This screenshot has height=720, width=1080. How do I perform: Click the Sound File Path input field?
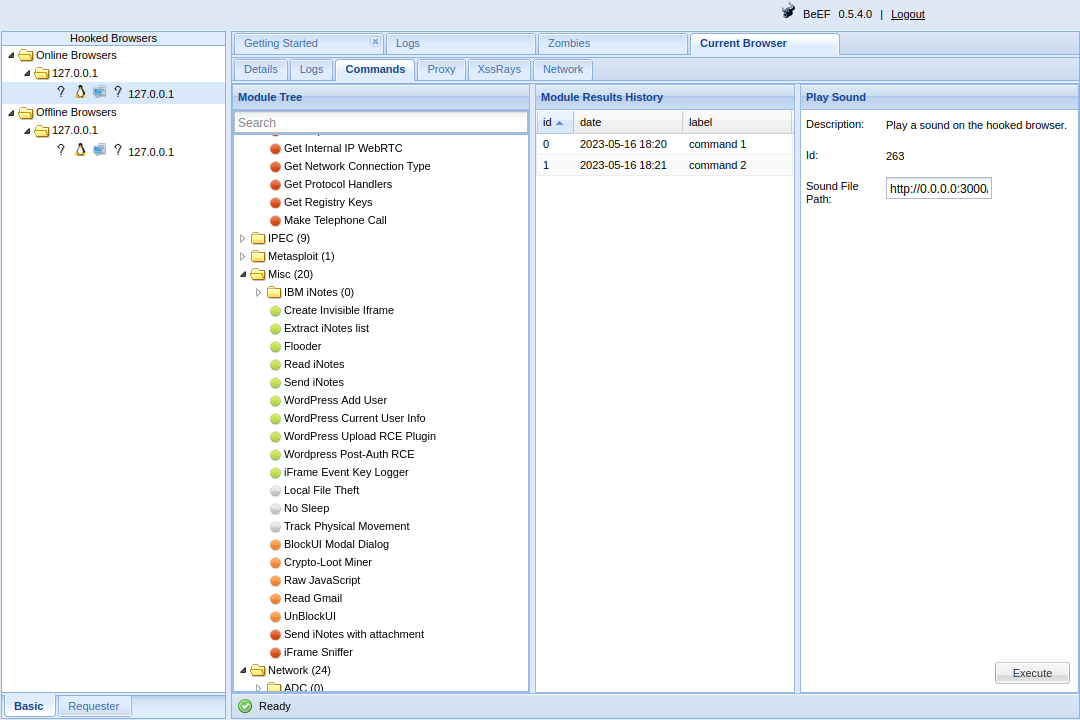tap(938, 189)
